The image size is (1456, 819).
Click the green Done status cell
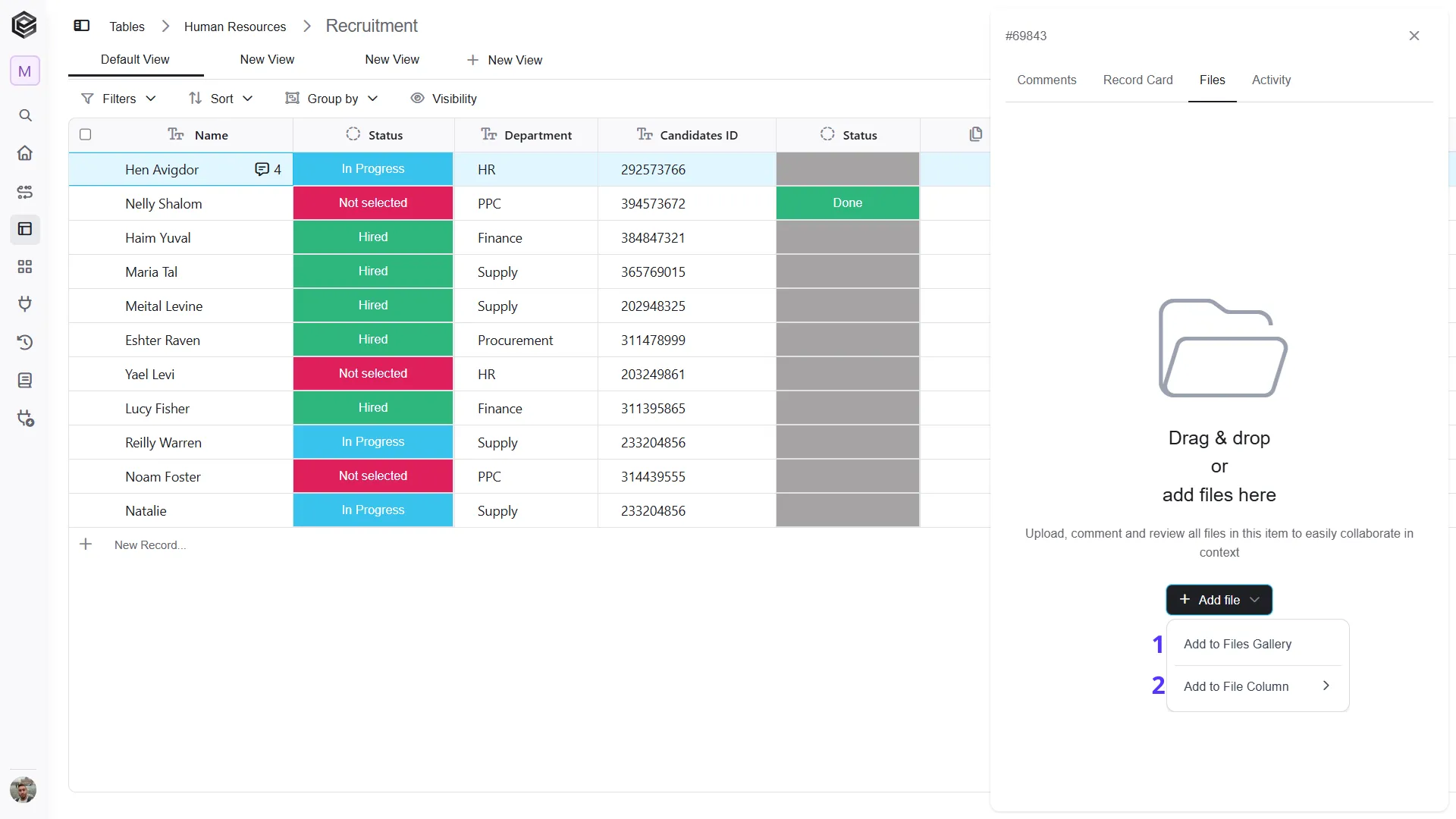click(x=848, y=203)
